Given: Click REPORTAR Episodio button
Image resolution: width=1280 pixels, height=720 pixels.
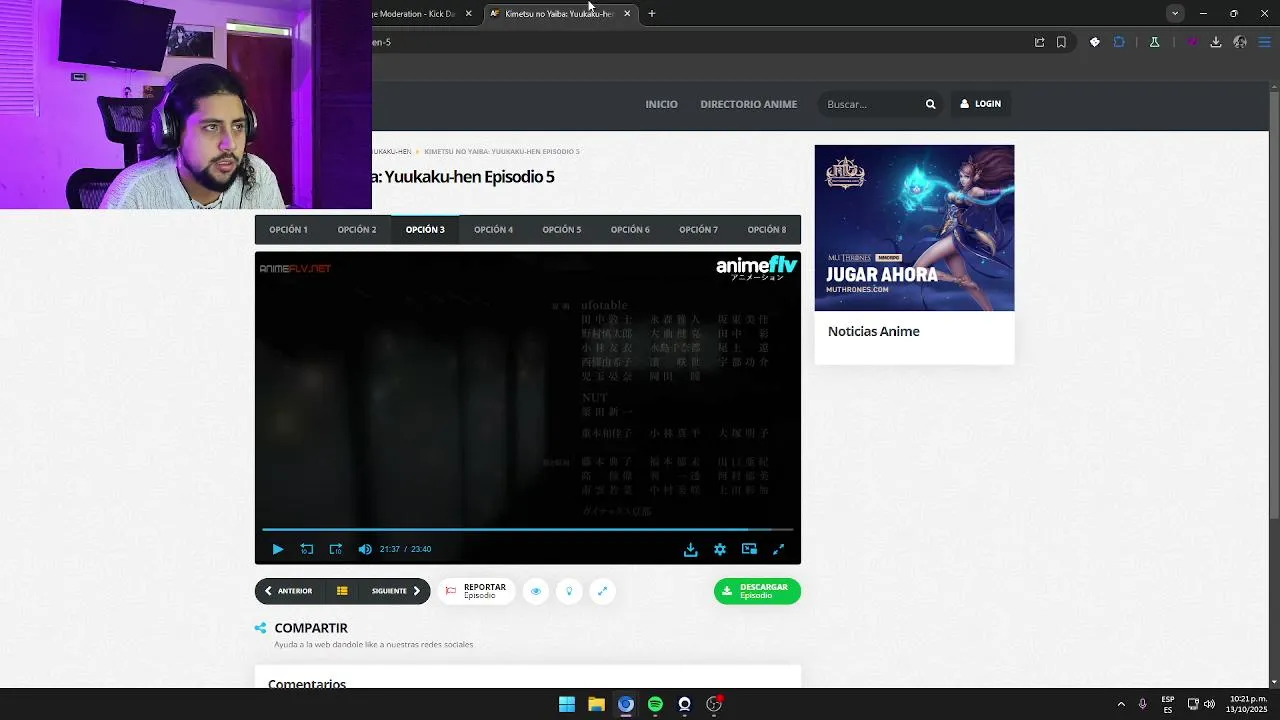Looking at the screenshot, I should pos(476,591).
